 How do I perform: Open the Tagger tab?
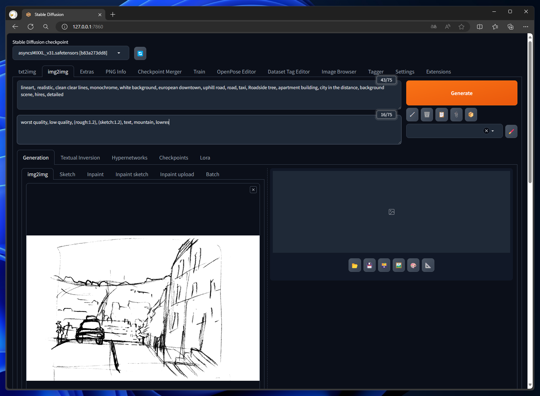(376, 72)
